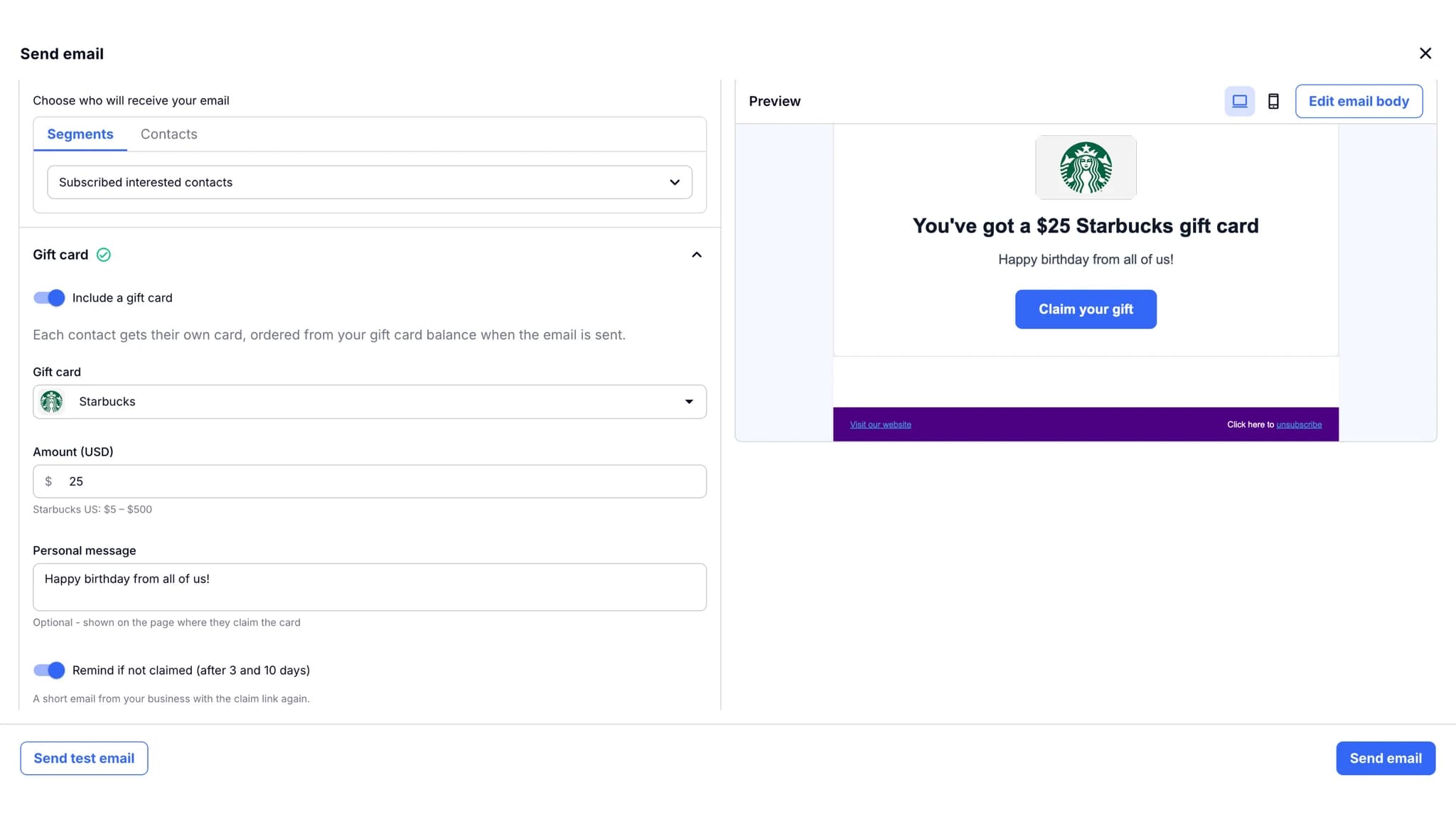Click the unsubscribe link in preview footer

click(1299, 424)
